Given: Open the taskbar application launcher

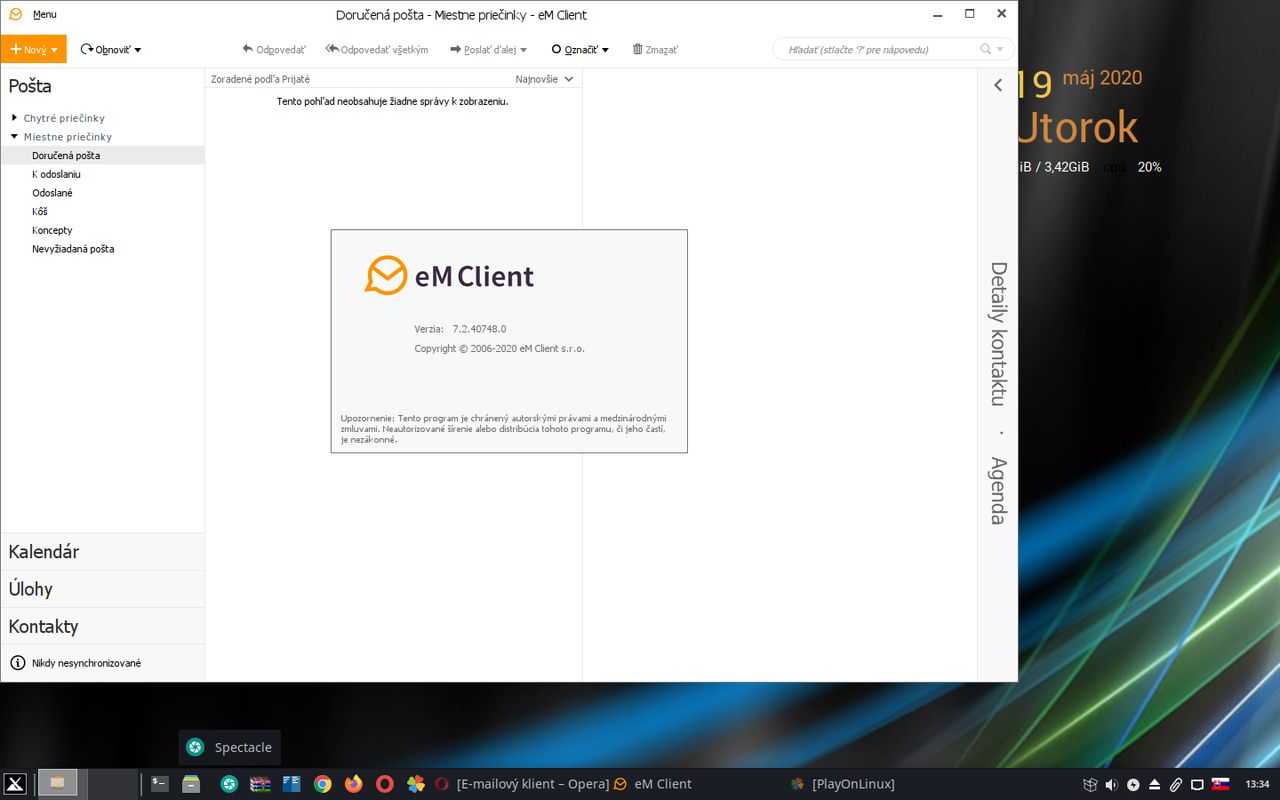Looking at the screenshot, I should point(15,784).
